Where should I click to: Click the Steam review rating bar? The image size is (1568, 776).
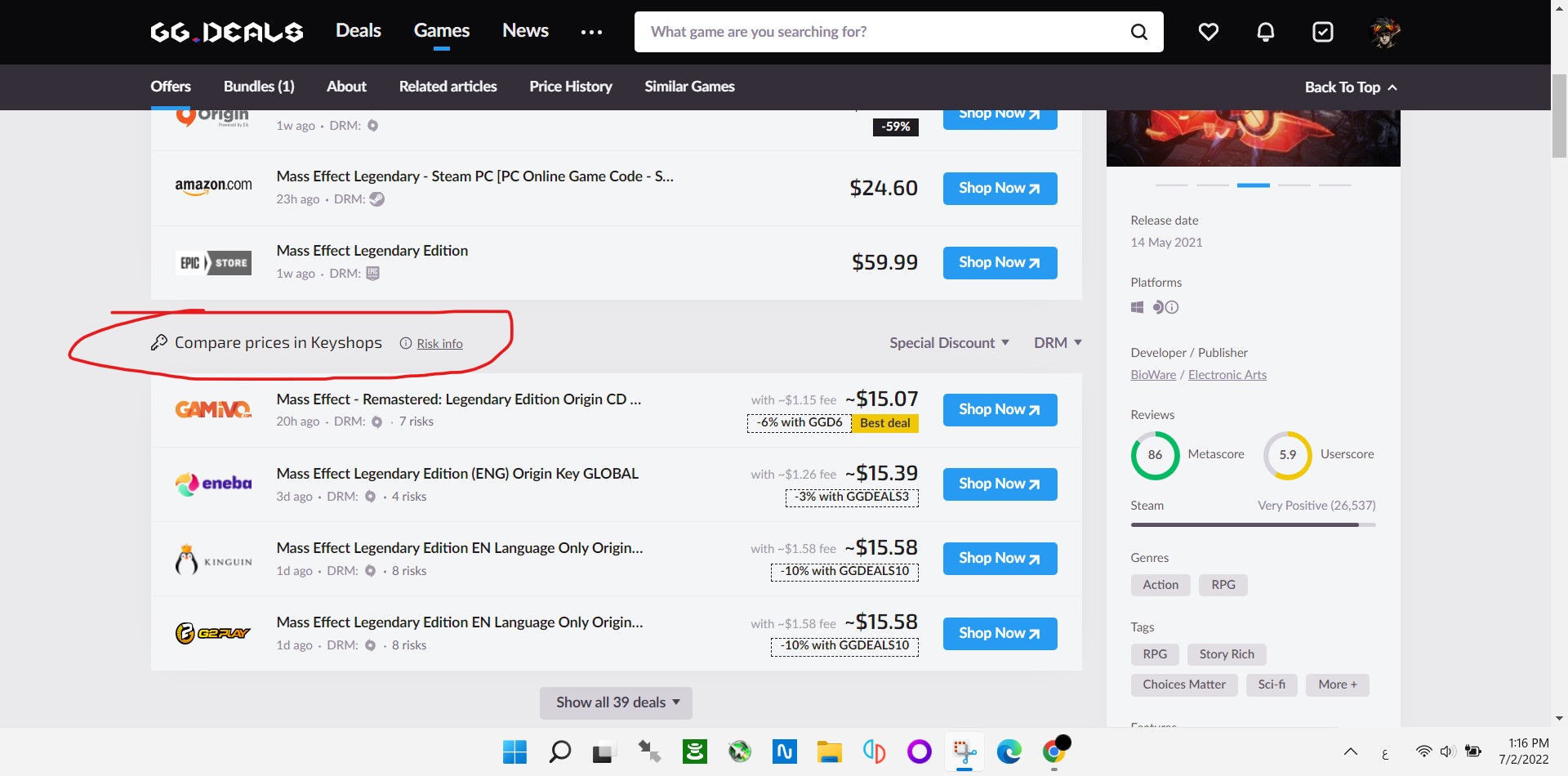tap(1253, 524)
